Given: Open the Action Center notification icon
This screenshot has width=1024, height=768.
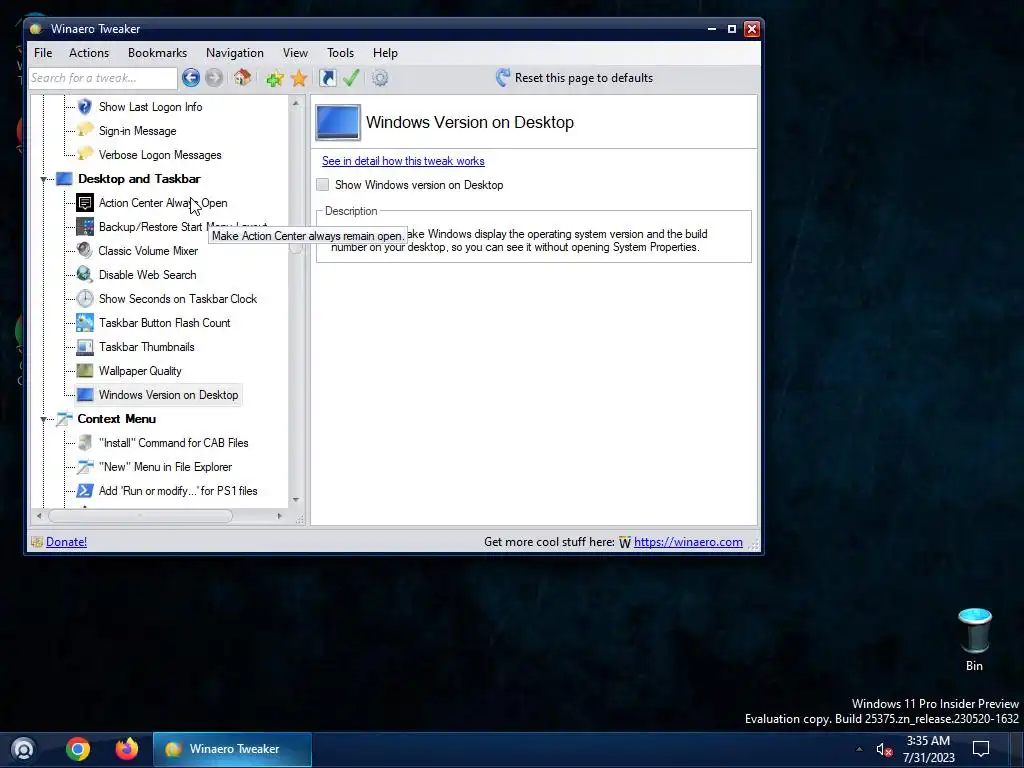Looking at the screenshot, I should coord(980,749).
